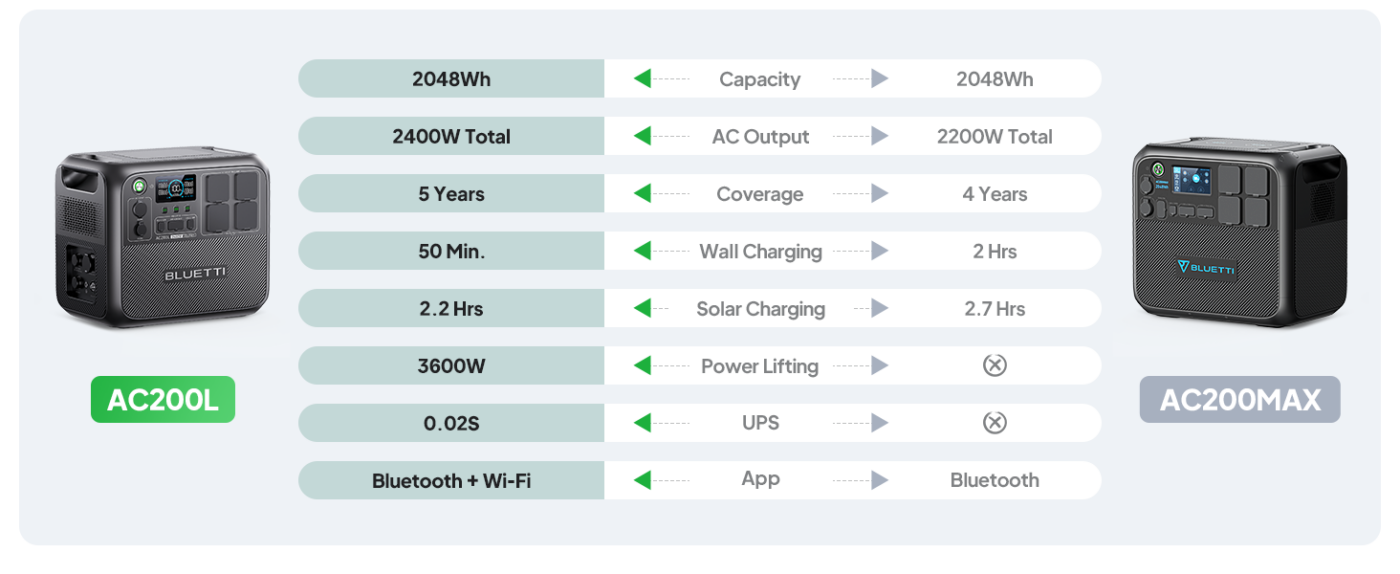
Task: Click the gray arrow beside Power Lifting
Action: point(879,366)
